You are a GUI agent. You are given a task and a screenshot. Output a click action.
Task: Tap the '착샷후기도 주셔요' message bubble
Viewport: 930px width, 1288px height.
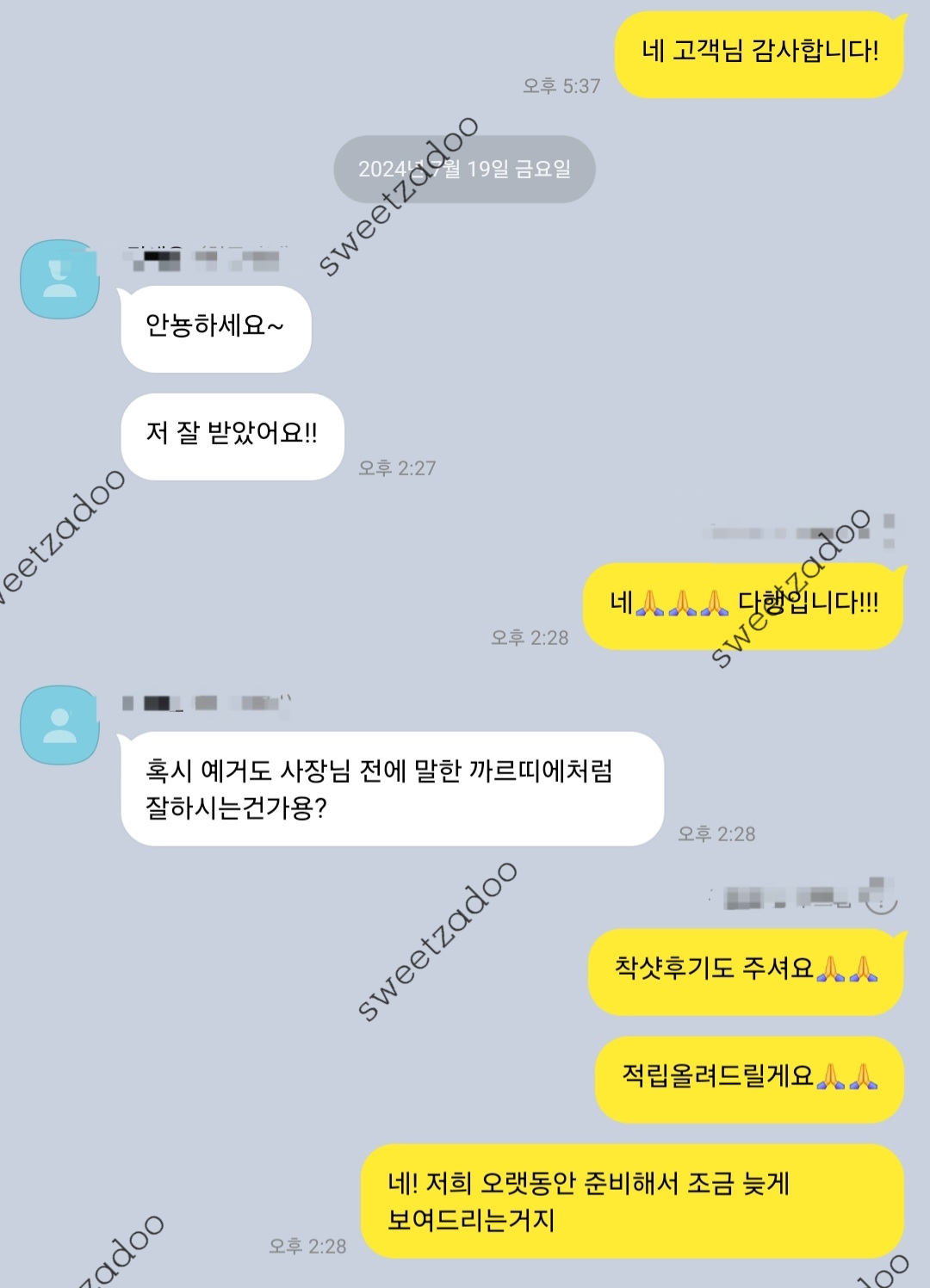(x=747, y=972)
